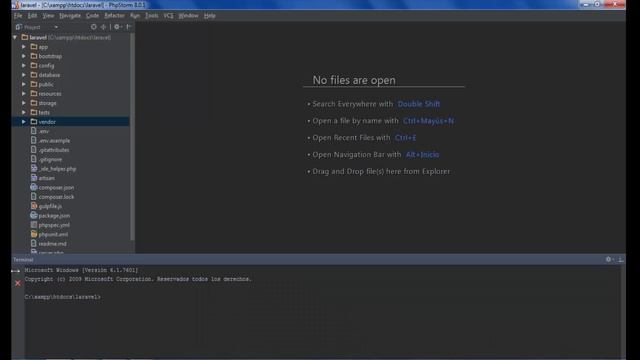Click the Project panel vertical scrollbar
Image resolution: width=640 pixels, height=360 pixels.
tap(132, 137)
